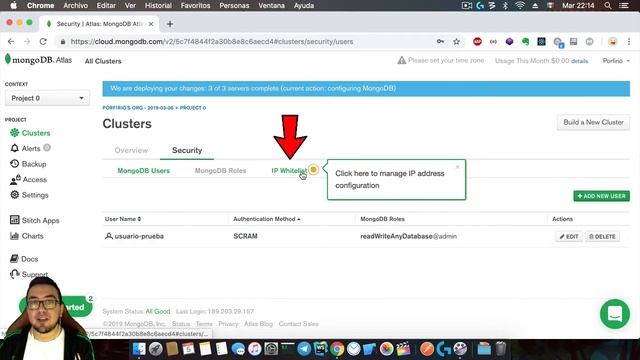Select the SCRAM authentication cell

(x=245, y=236)
